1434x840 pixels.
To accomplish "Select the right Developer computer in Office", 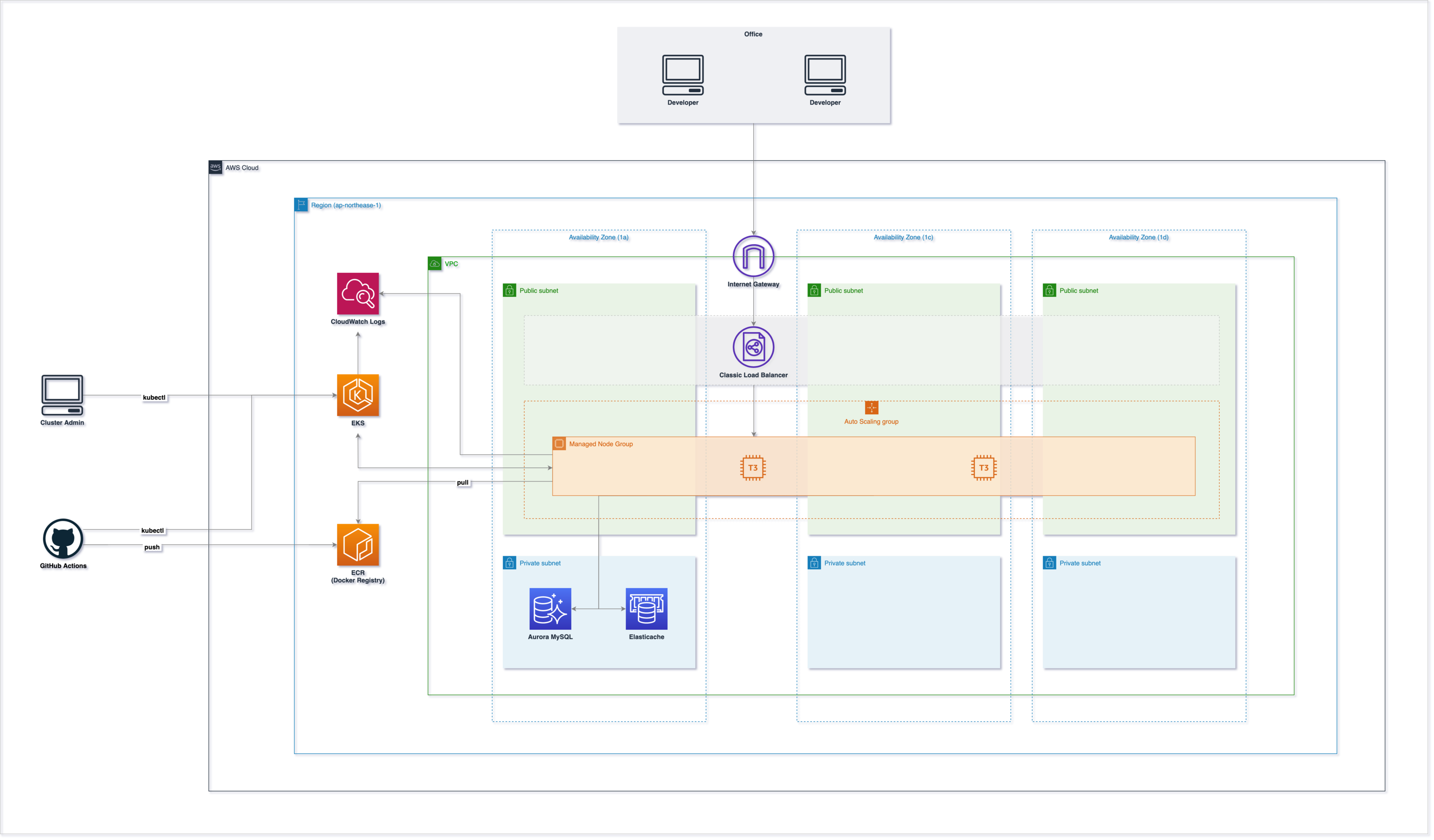I will pyautogui.click(x=825, y=75).
